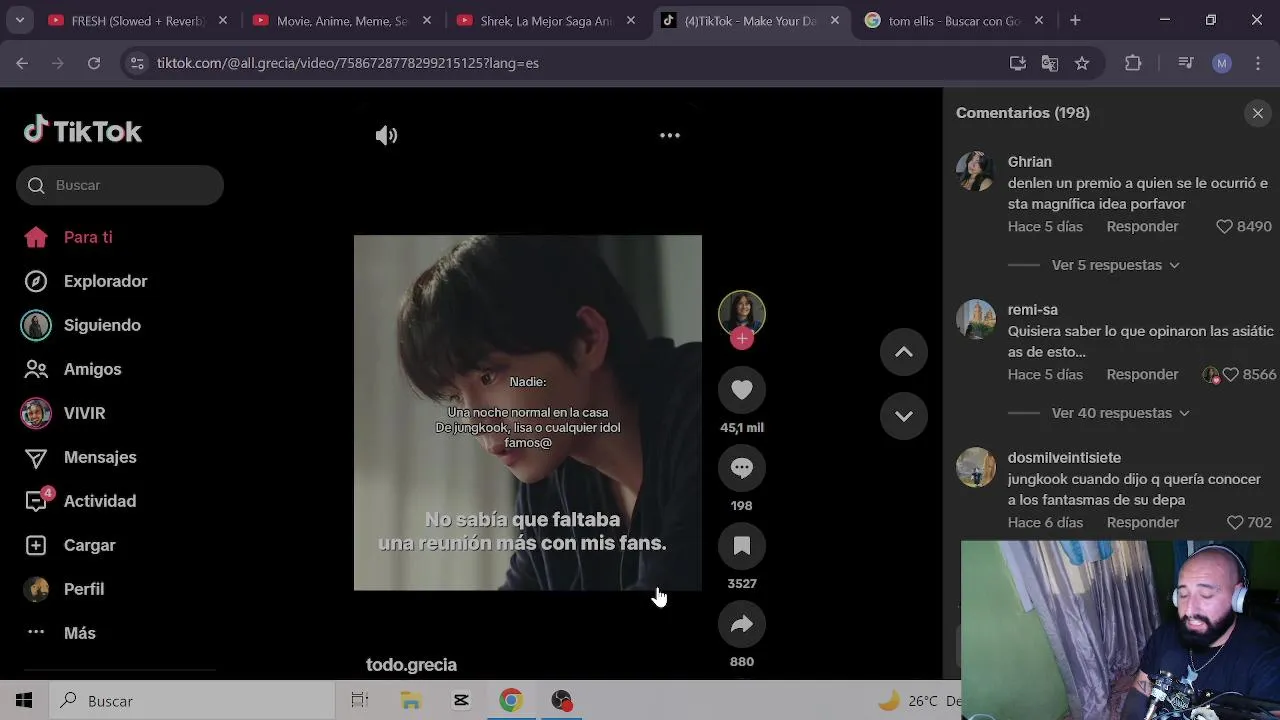Click the todo.grecia username below video
This screenshot has height=720, width=1280.
(x=411, y=665)
